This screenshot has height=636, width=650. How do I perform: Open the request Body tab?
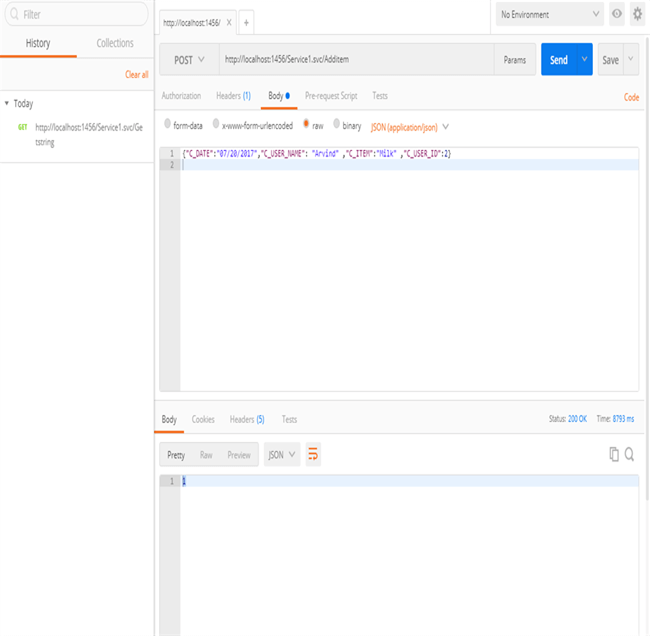click(x=279, y=96)
